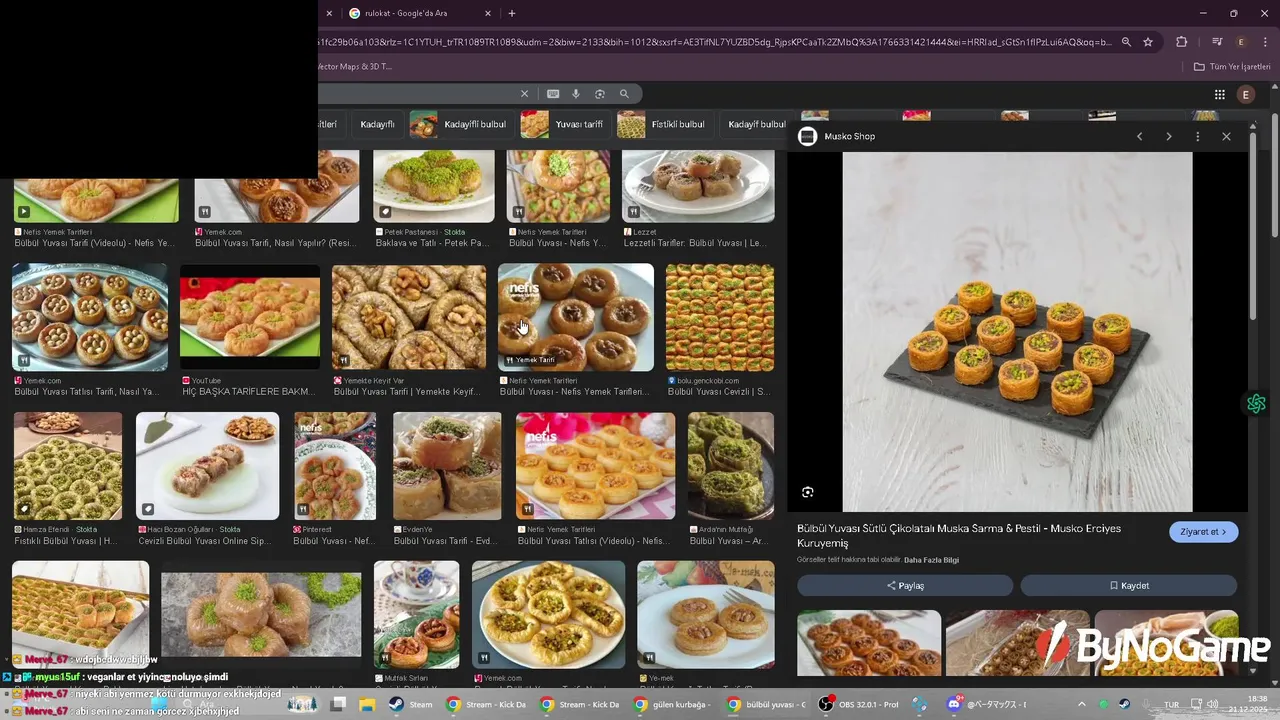The width and height of the screenshot is (1280, 720).
Task: Open the Google account avatar on the page
Action: pyautogui.click(x=1246, y=94)
